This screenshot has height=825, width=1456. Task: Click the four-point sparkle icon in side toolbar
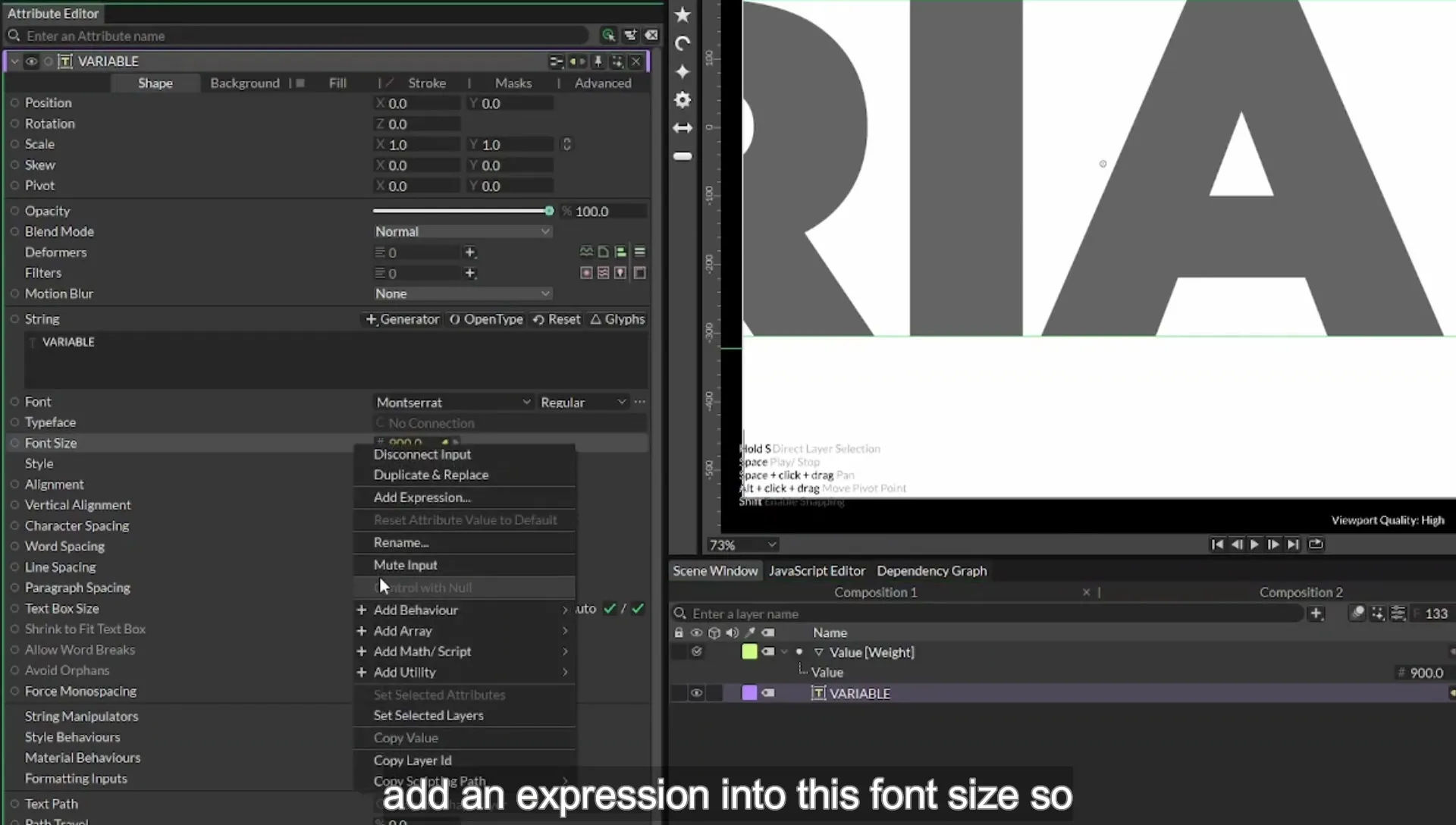[x=682, y=71]
